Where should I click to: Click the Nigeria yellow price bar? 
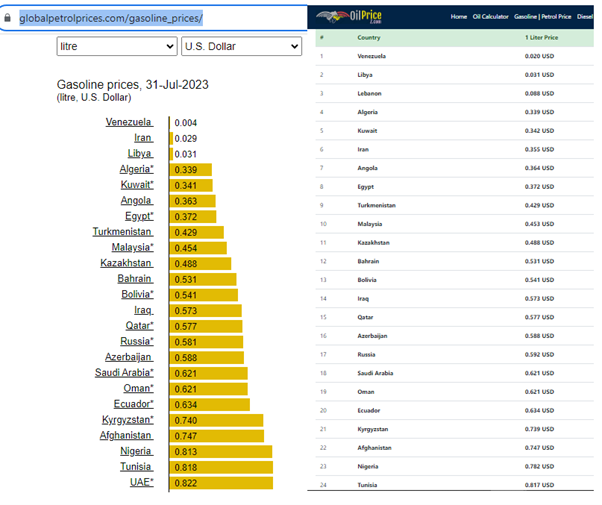click(220, 450)
